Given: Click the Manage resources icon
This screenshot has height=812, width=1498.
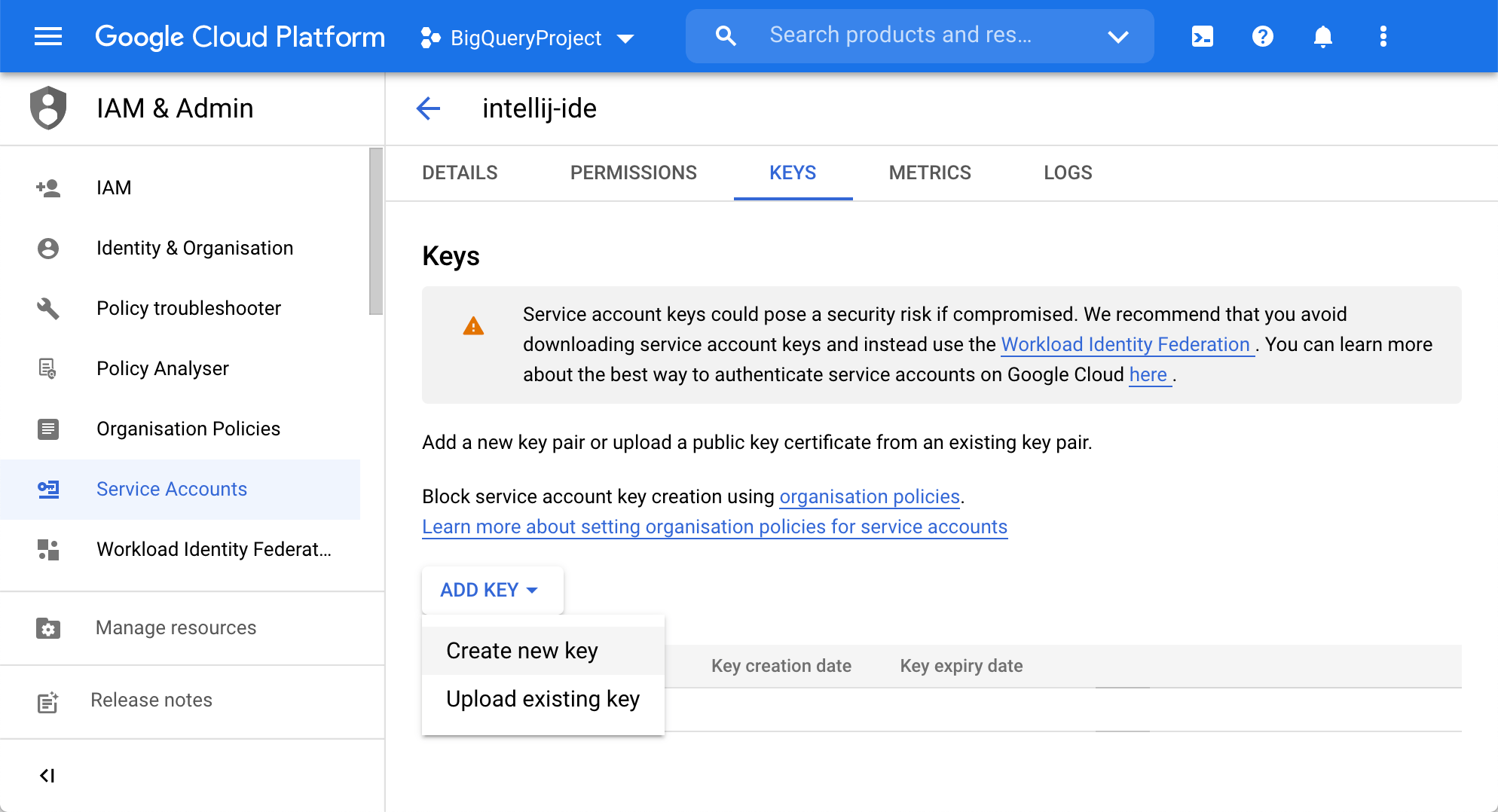Looking at the screenshot, I should click(x=48, y=627).
